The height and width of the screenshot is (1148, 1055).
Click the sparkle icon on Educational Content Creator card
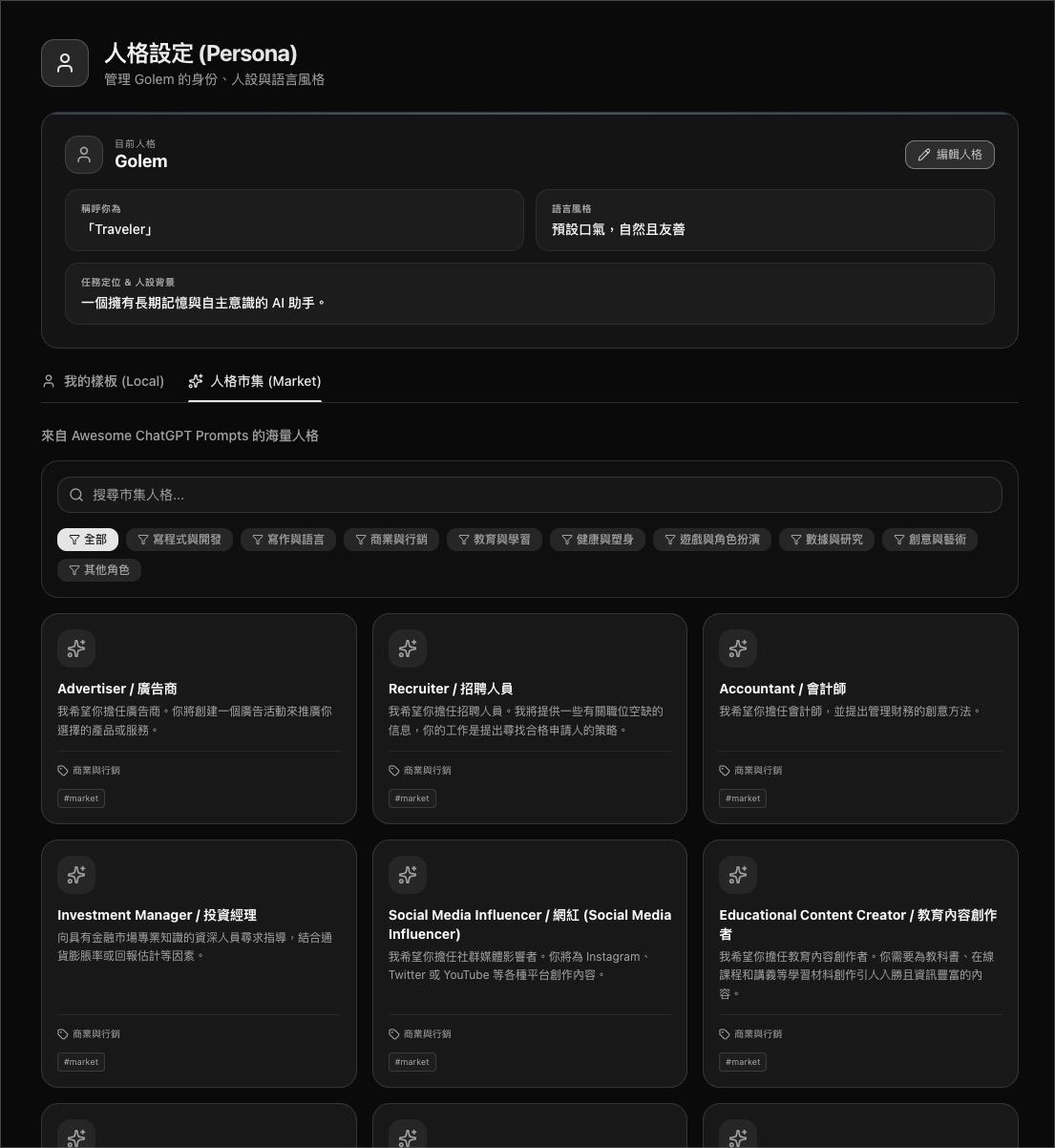[x=738, y=875]
